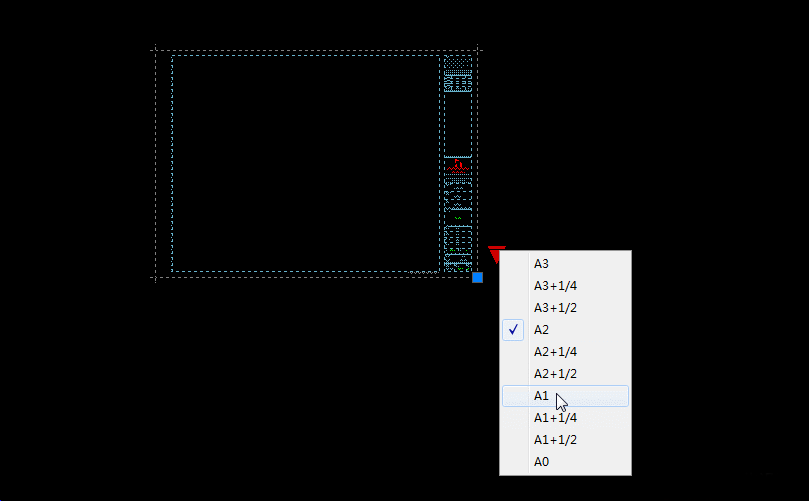This screenshot has height=501, width=809.
Task: Select A3 from the size menu
Action: click(565, 264)
